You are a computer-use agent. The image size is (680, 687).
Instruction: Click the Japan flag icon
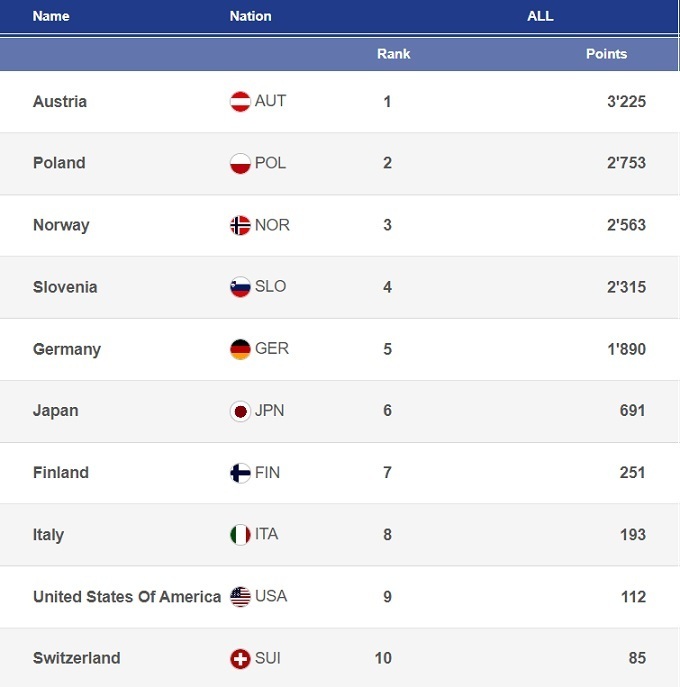(x=240, y=411)
